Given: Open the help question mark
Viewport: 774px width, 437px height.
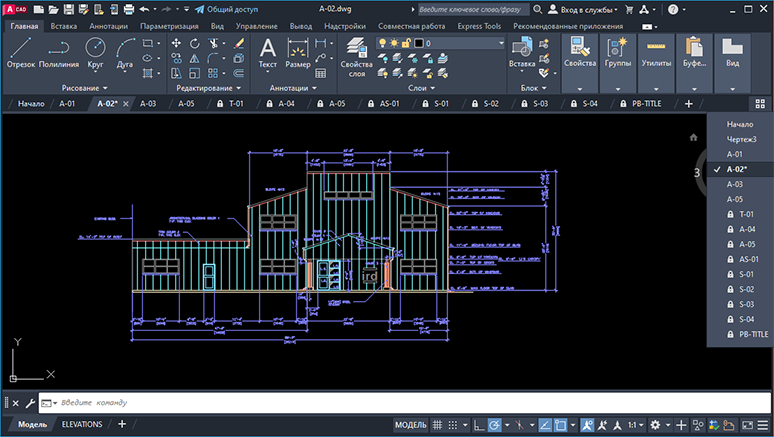Looking at the screenshot, I should click(x=673, y=9).
